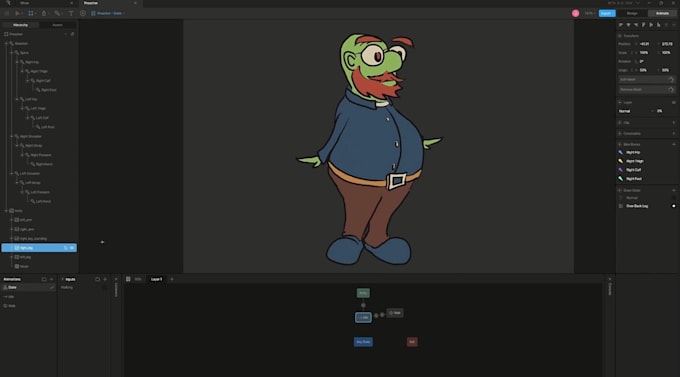Select the Walk state node in graph
The height and width of the screenshot is (377, 680).
pyautogui.click(x=395, y=313)
